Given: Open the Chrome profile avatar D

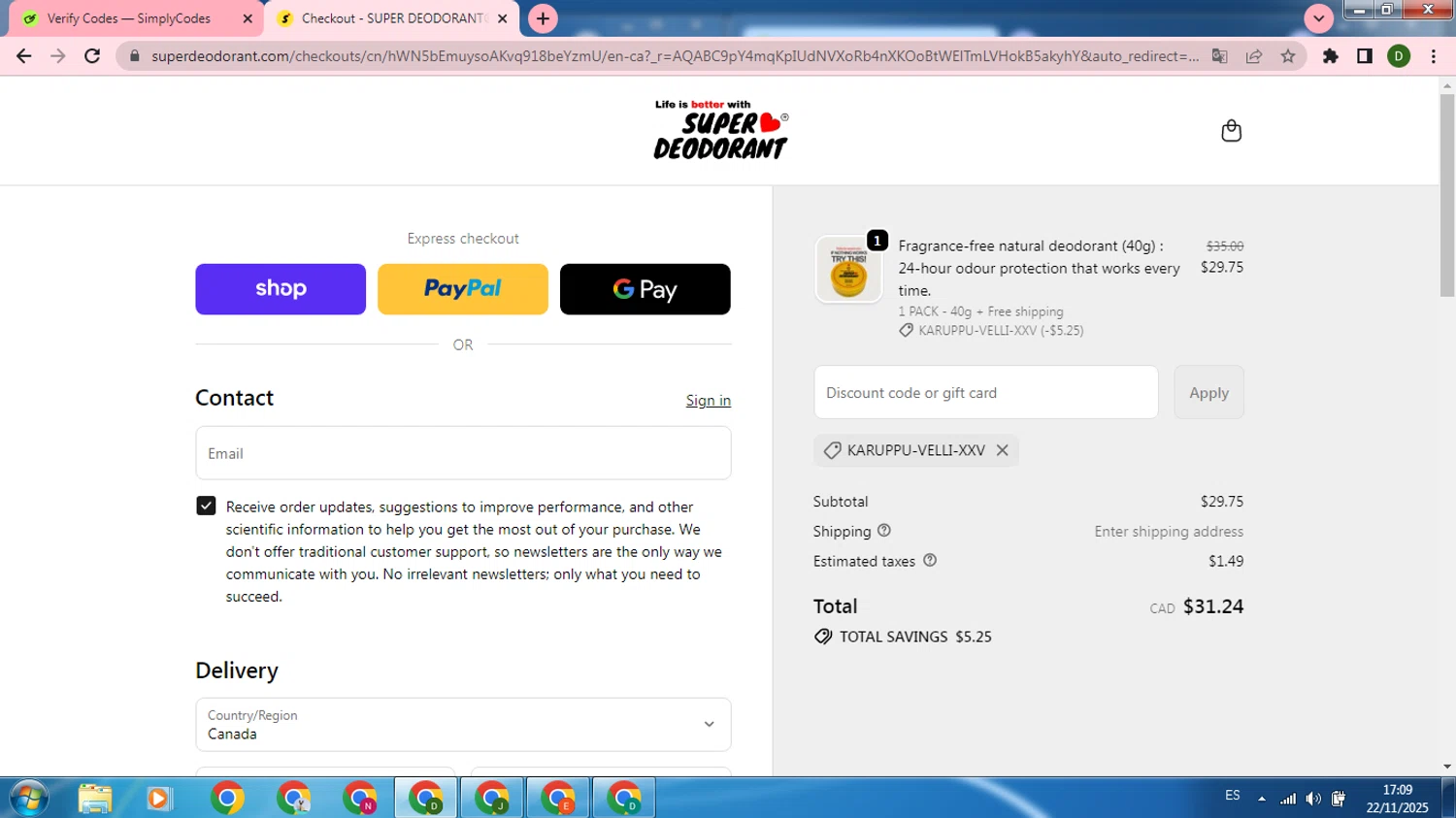Looking at the screenshot, I should point(1399,56).
